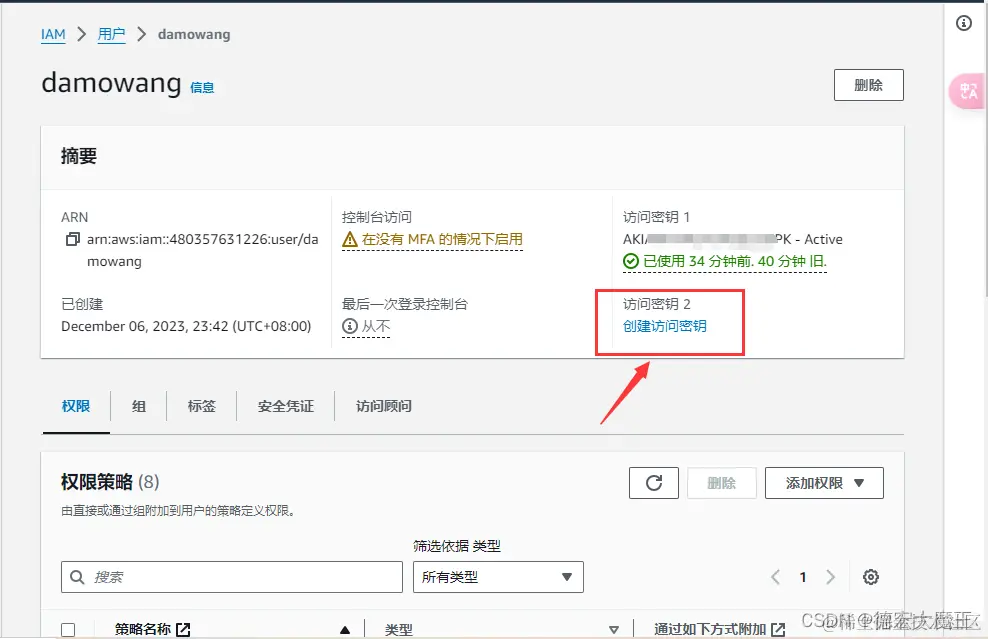988x639 pixels.
Task: Open the 所有类型 filter dropdown
Action: [498, 577]
